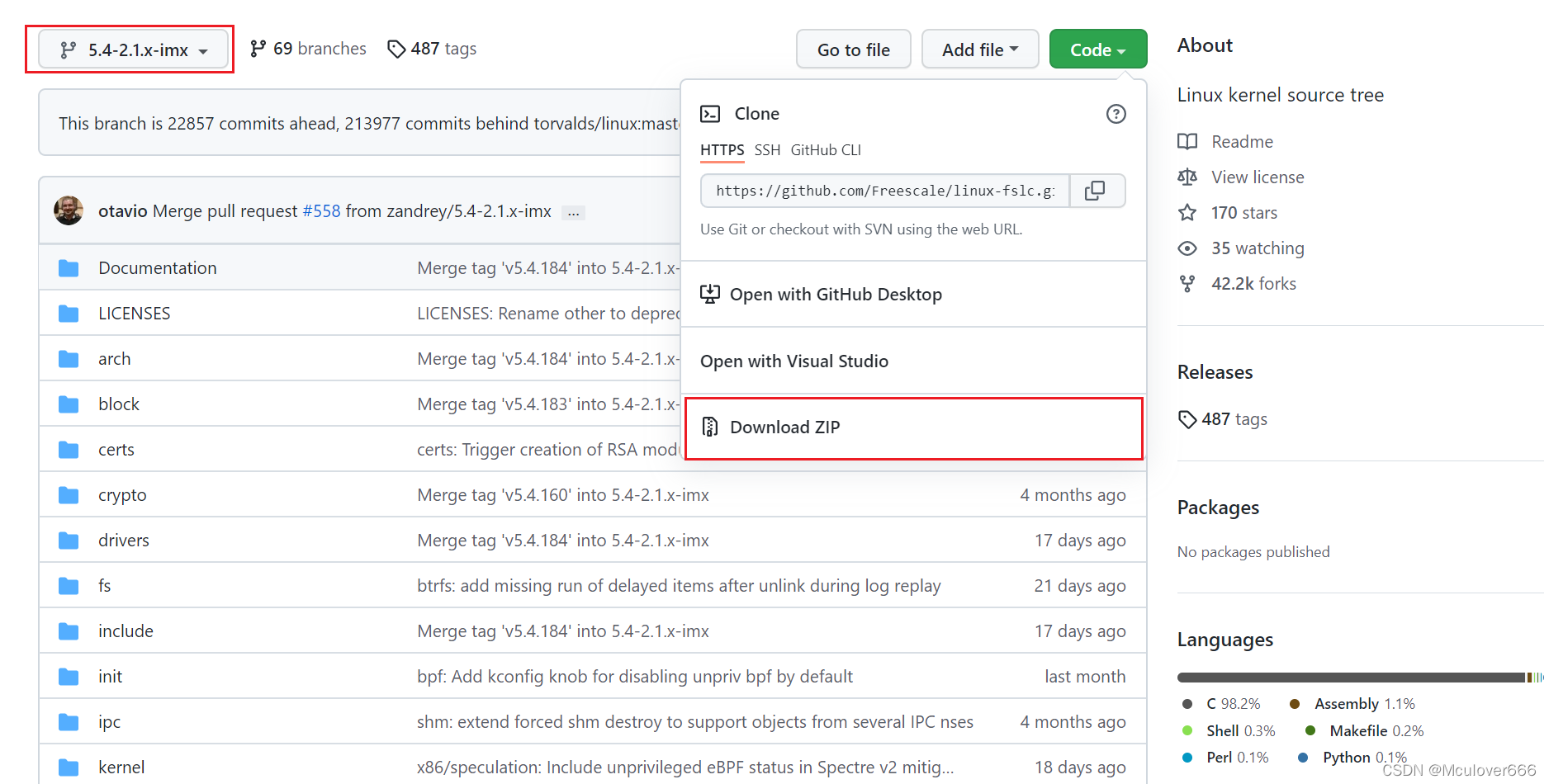Click the clone URL input field
This screenshot has height=784, width=1549.
pyautogui.click(x=885, y=191)
